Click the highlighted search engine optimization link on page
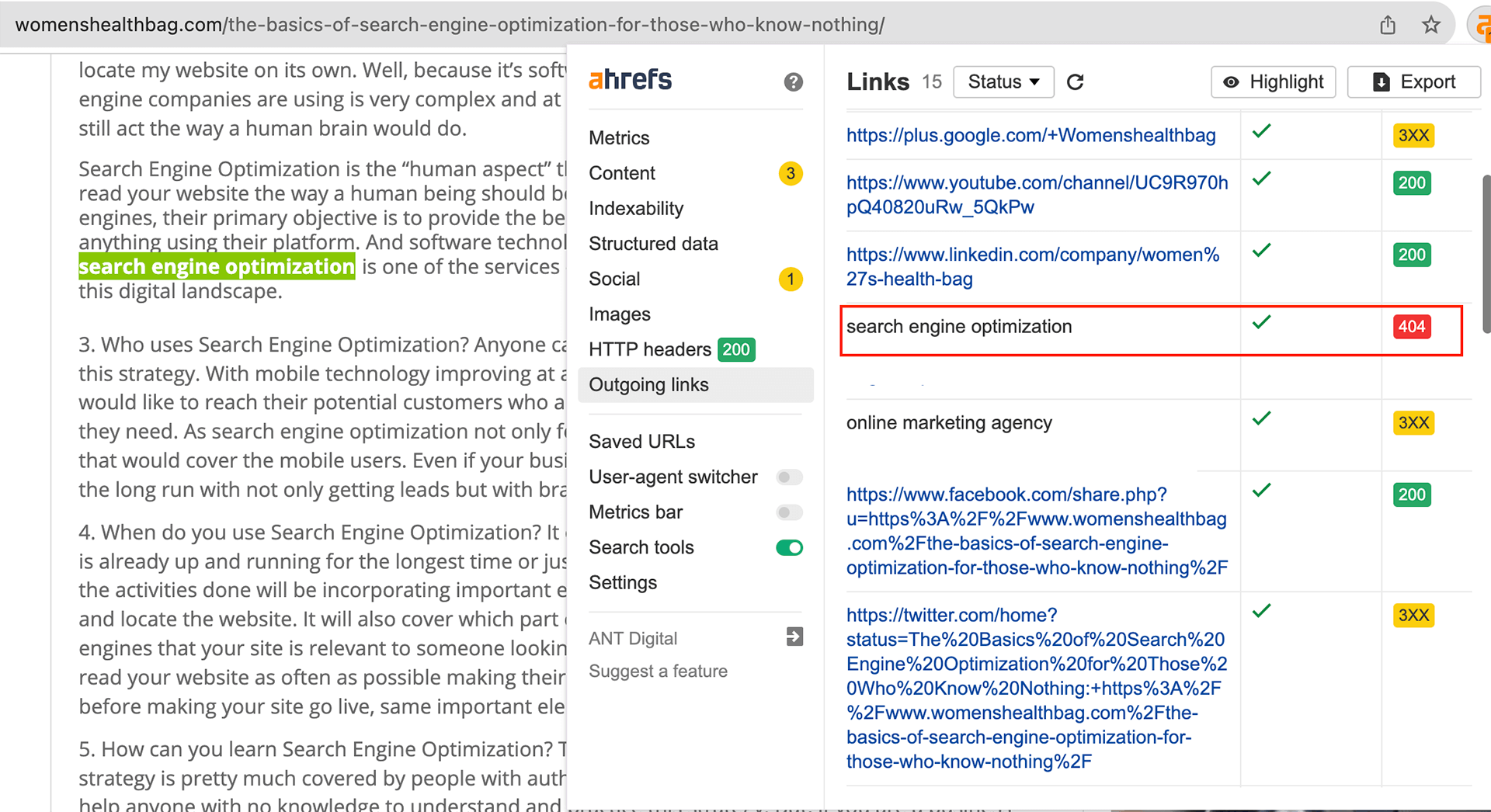 coord(217,266)
